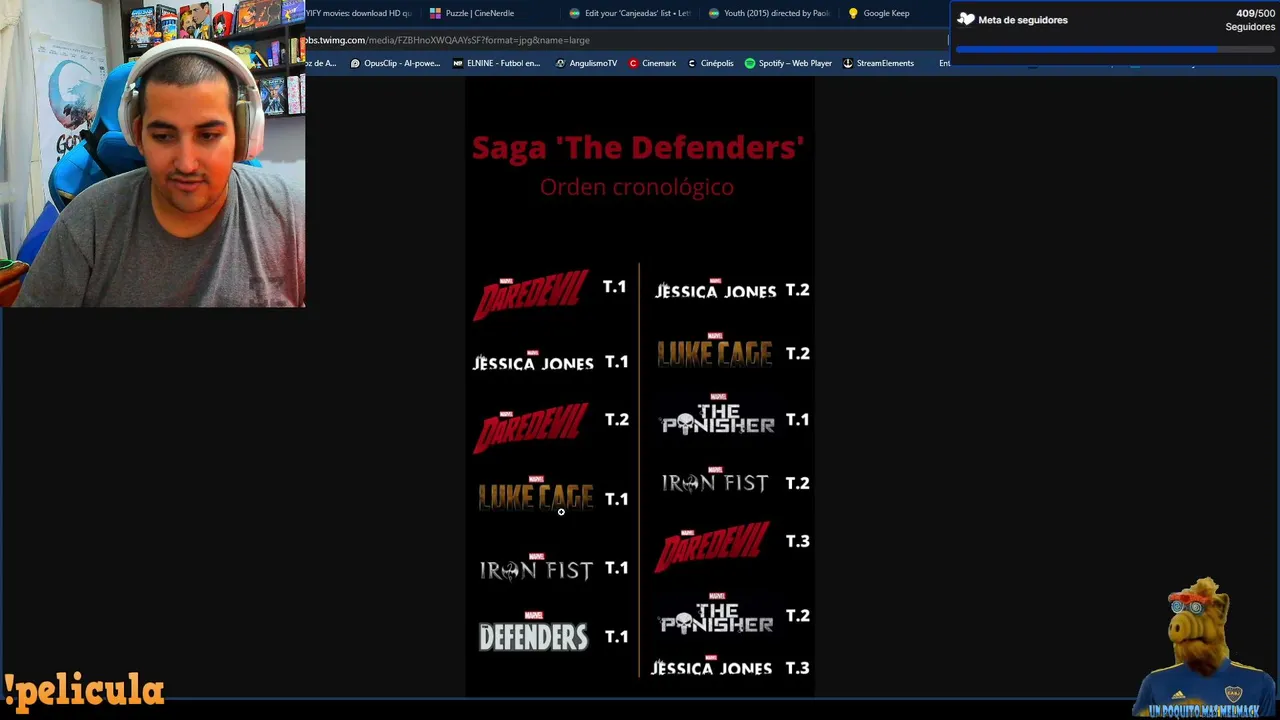The image size is (1280, 720).
Task: Click the Daredevil T.1 logo
Action: coord(531,294)
